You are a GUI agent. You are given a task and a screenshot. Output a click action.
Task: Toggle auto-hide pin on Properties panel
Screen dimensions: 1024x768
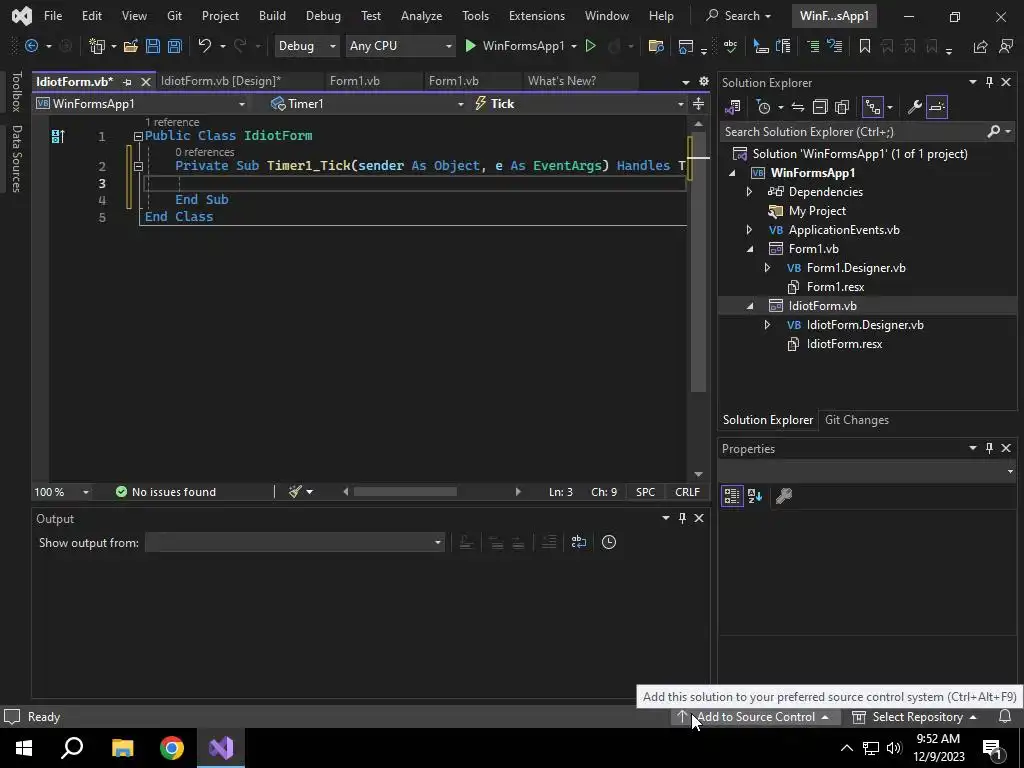[x=989, y=448]
